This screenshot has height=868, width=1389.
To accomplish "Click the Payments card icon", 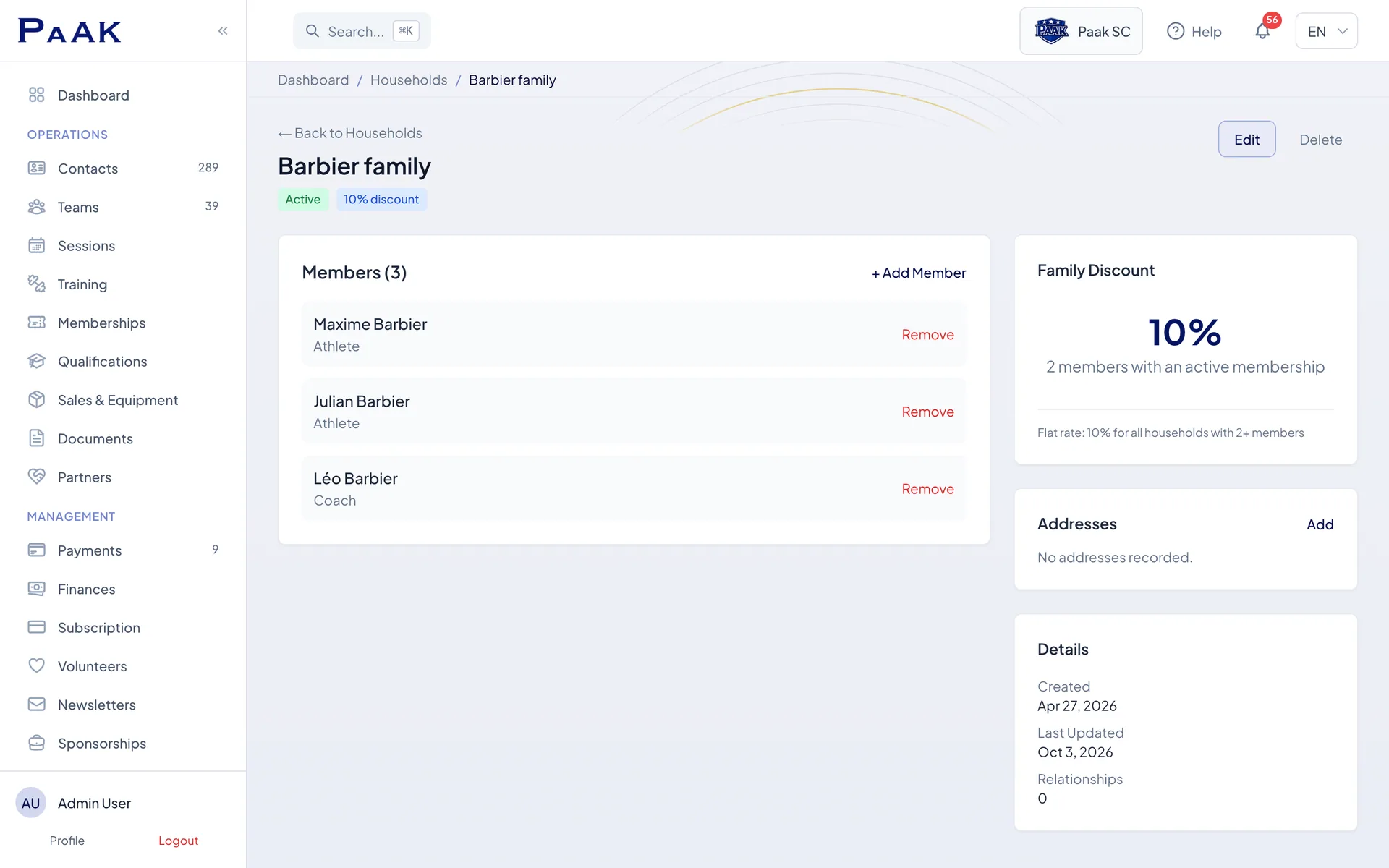I will [36, 550].
